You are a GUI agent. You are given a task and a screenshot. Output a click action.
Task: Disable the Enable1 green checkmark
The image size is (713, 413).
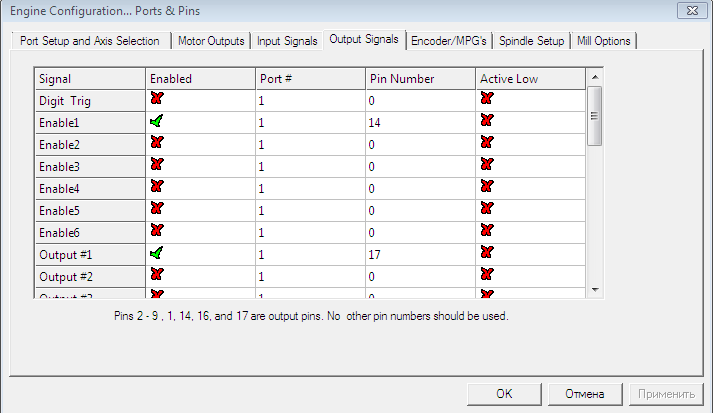(x=156, y=121)
